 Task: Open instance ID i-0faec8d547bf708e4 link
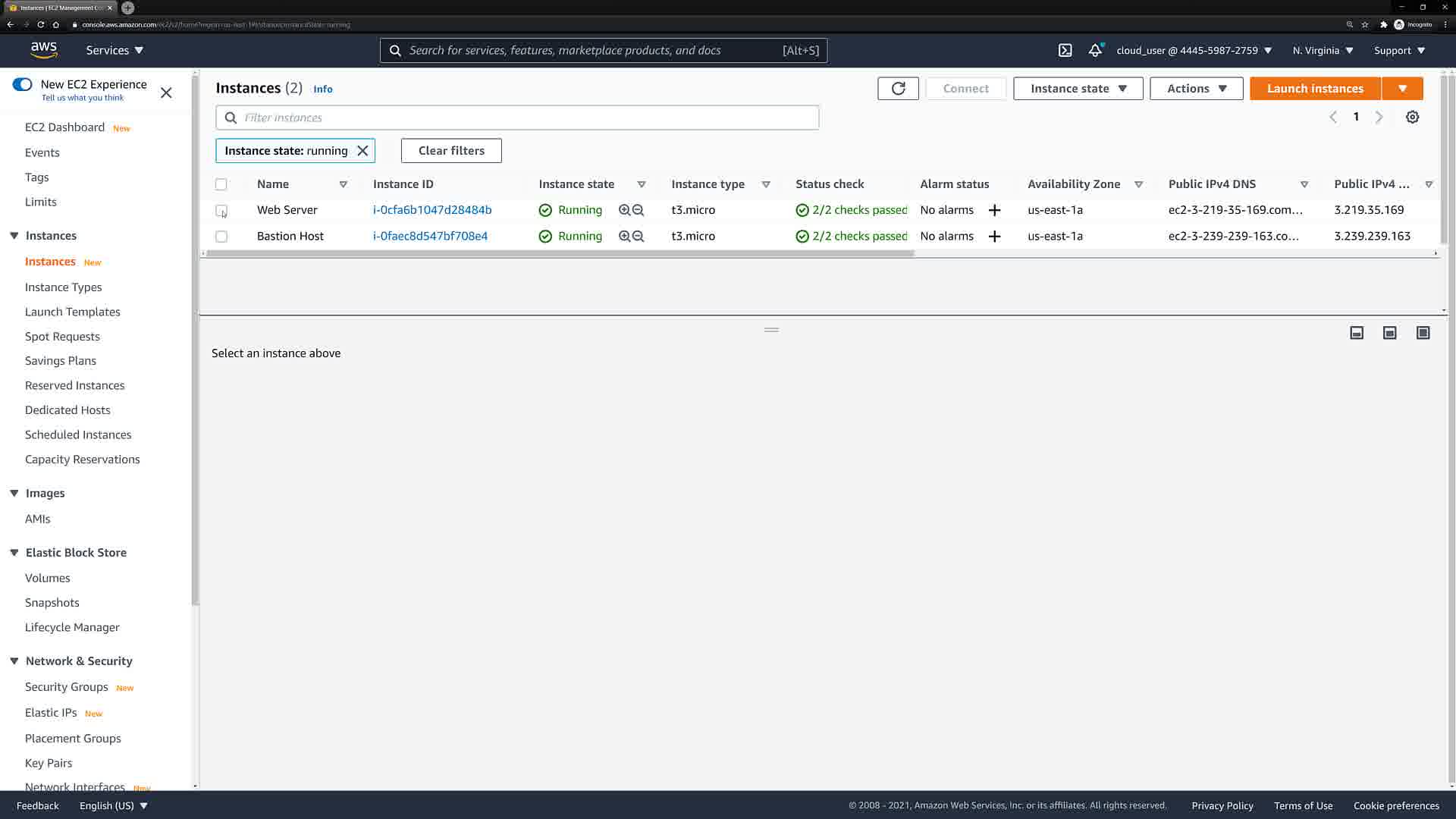(430, 236)
